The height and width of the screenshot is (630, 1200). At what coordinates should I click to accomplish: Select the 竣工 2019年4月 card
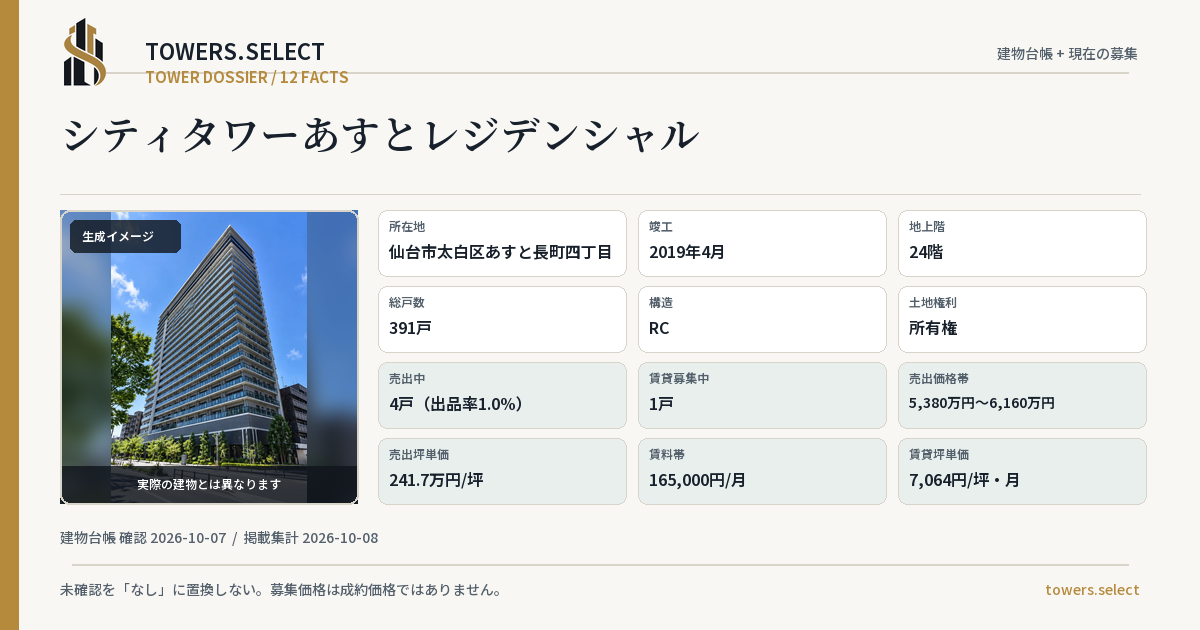point(762,243)
